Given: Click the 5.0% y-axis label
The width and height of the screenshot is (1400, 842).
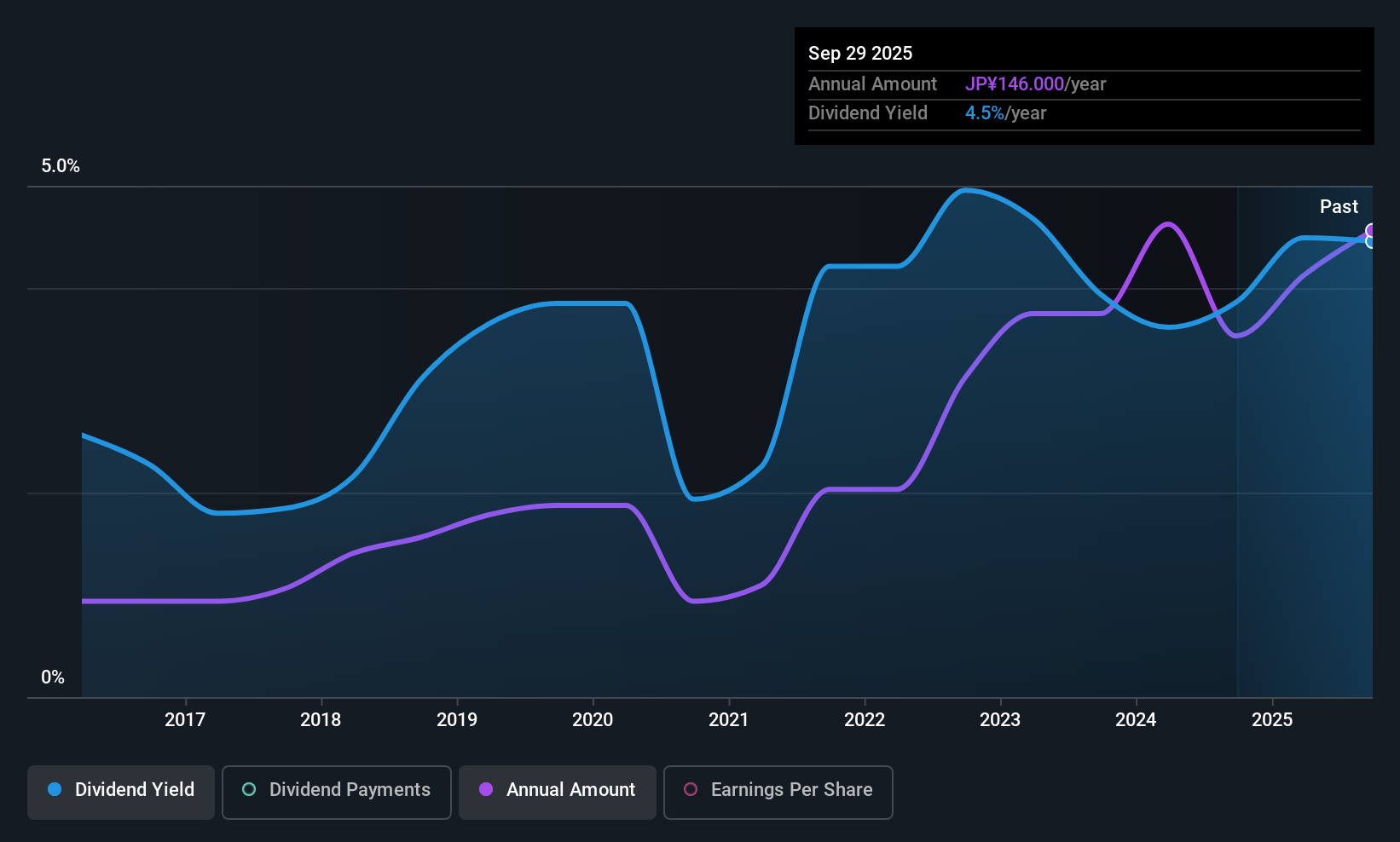Looking at the screenshot, I should tap(61, 166).
